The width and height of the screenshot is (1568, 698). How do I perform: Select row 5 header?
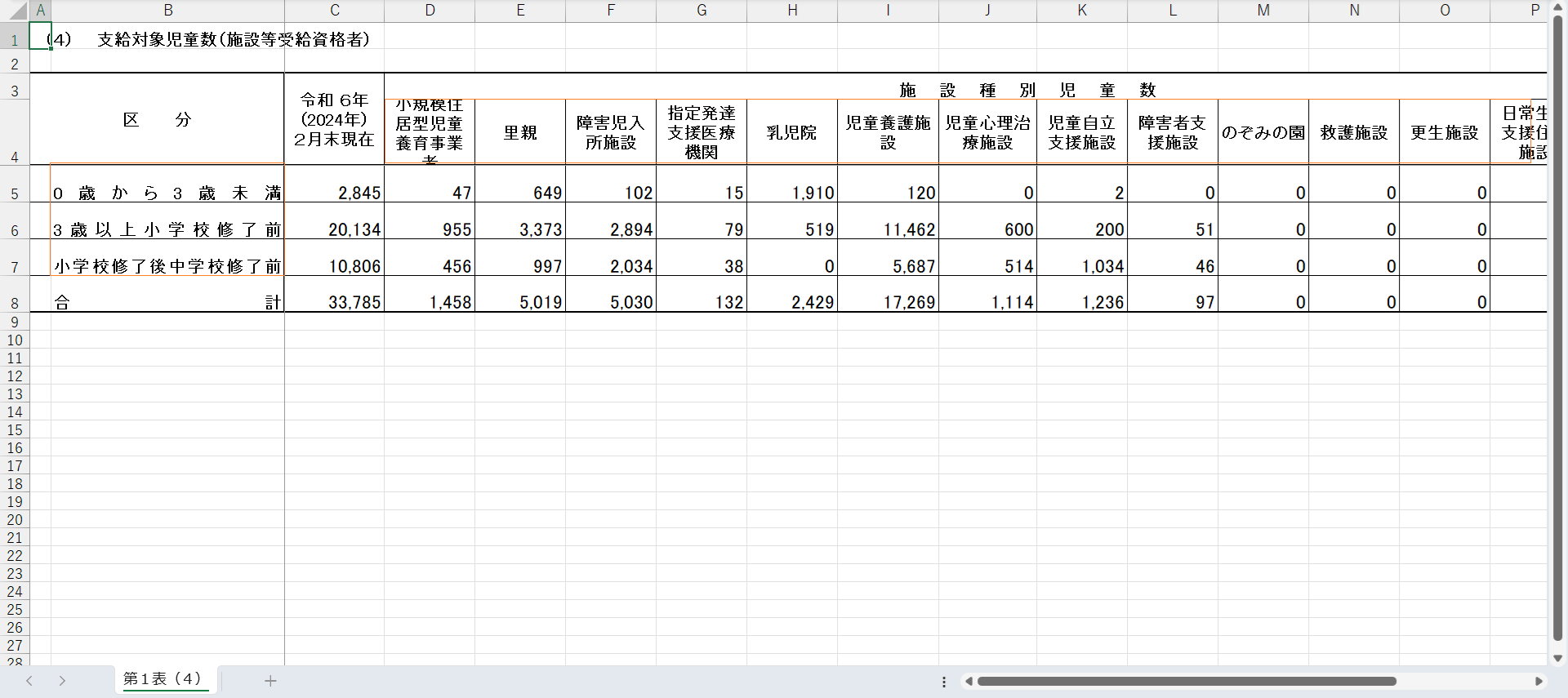[15, 193]
